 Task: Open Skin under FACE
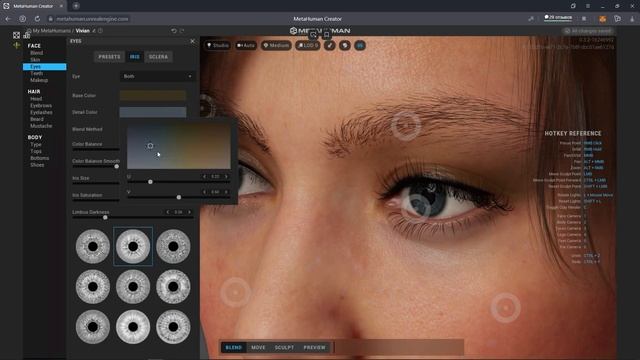(x=35, y=60)
